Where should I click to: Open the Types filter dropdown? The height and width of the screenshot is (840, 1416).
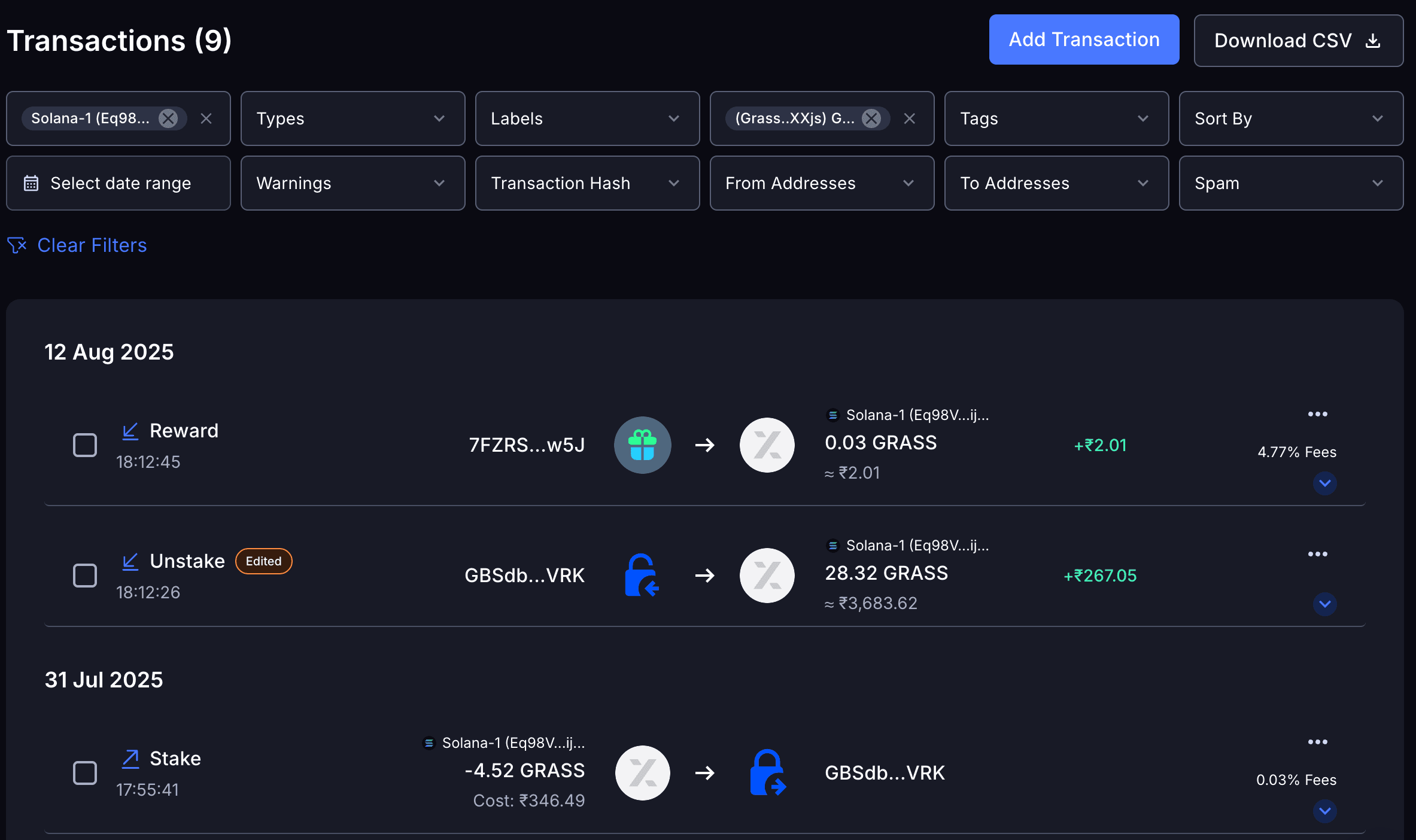tap(353, 118)
